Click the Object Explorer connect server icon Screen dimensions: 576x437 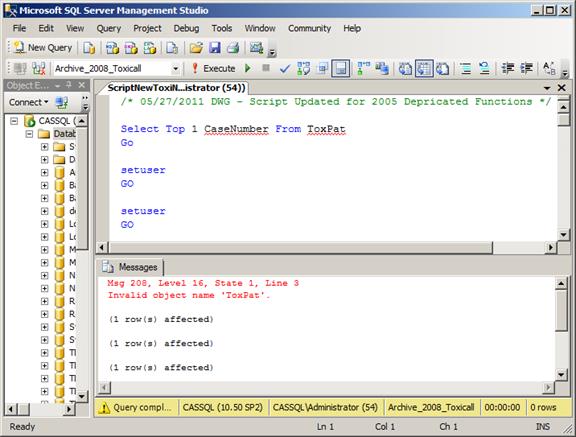tap(62, 102)
